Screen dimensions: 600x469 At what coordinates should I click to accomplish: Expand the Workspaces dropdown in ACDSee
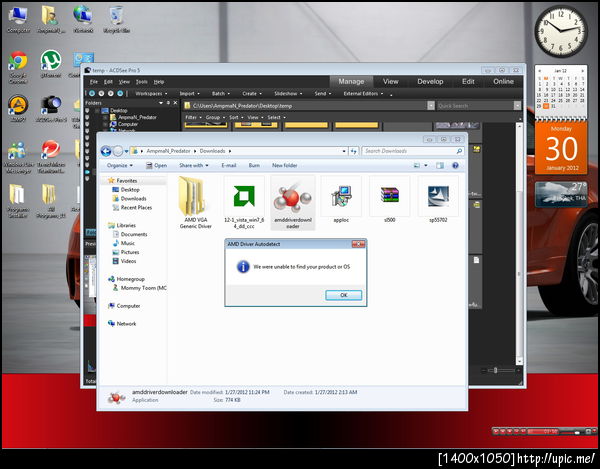point(151,94)
